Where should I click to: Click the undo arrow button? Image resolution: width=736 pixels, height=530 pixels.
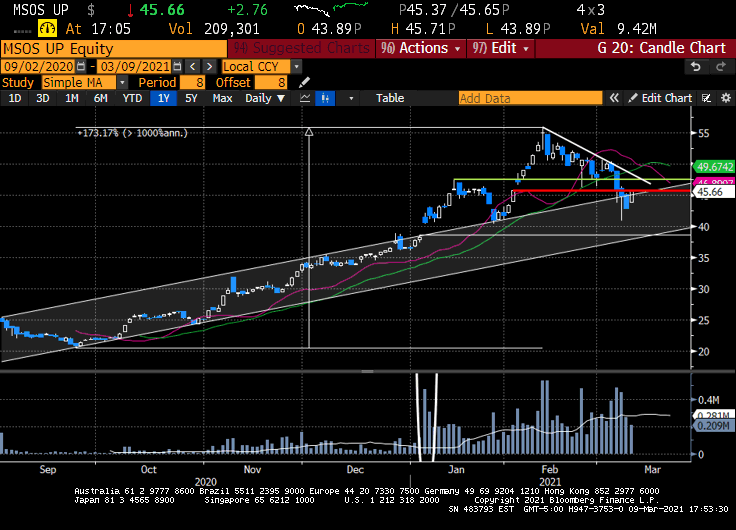(696, 67)
